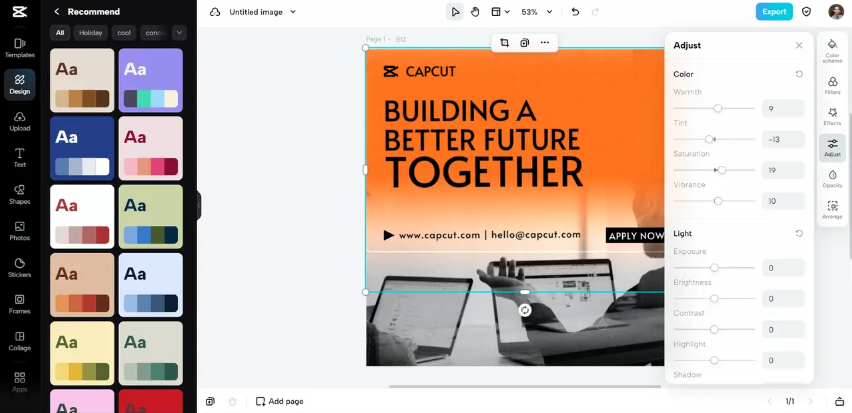Select the All filter tag

point(60,33)
